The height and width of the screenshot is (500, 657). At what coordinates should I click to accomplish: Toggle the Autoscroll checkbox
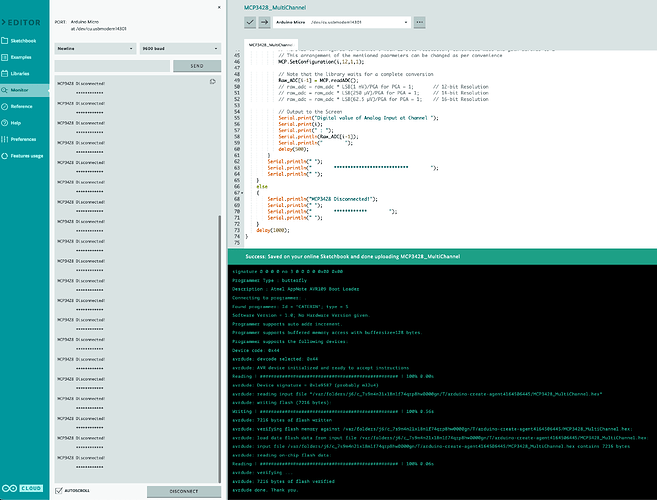(x=59, y=490)
